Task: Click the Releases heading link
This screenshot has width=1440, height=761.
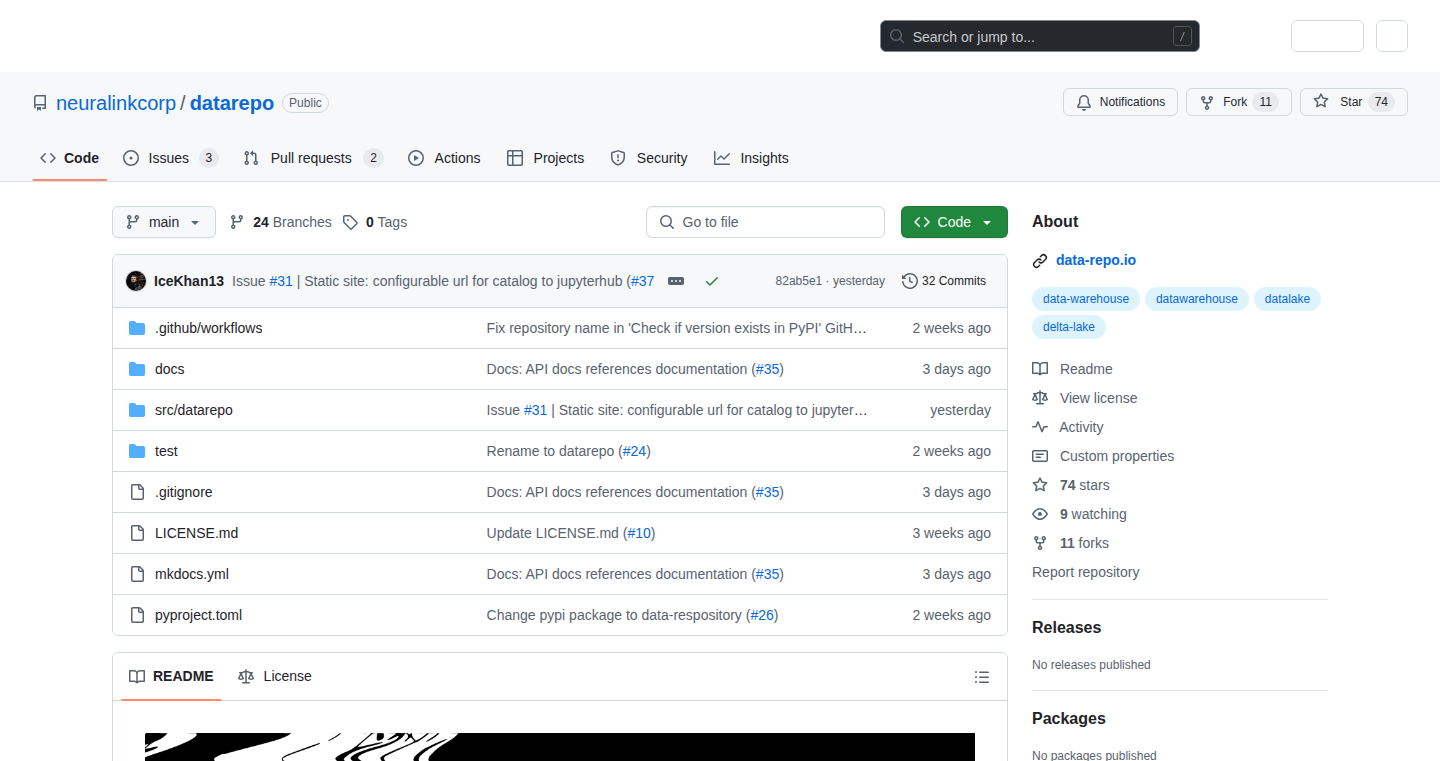Action: (x=1066, y=628)
